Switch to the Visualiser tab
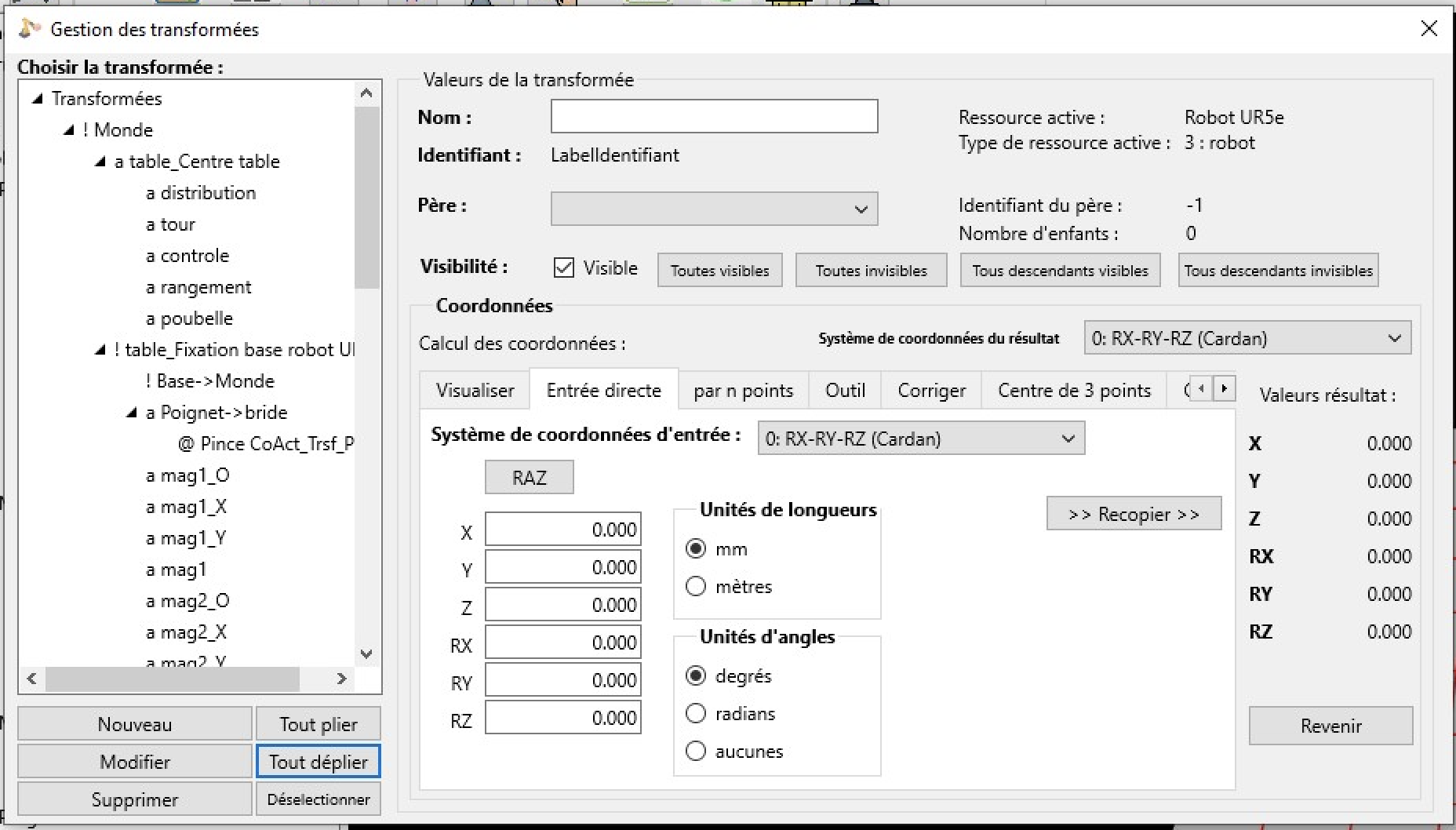This screenshot has height=830, width=1456. [x=475, y=391]
